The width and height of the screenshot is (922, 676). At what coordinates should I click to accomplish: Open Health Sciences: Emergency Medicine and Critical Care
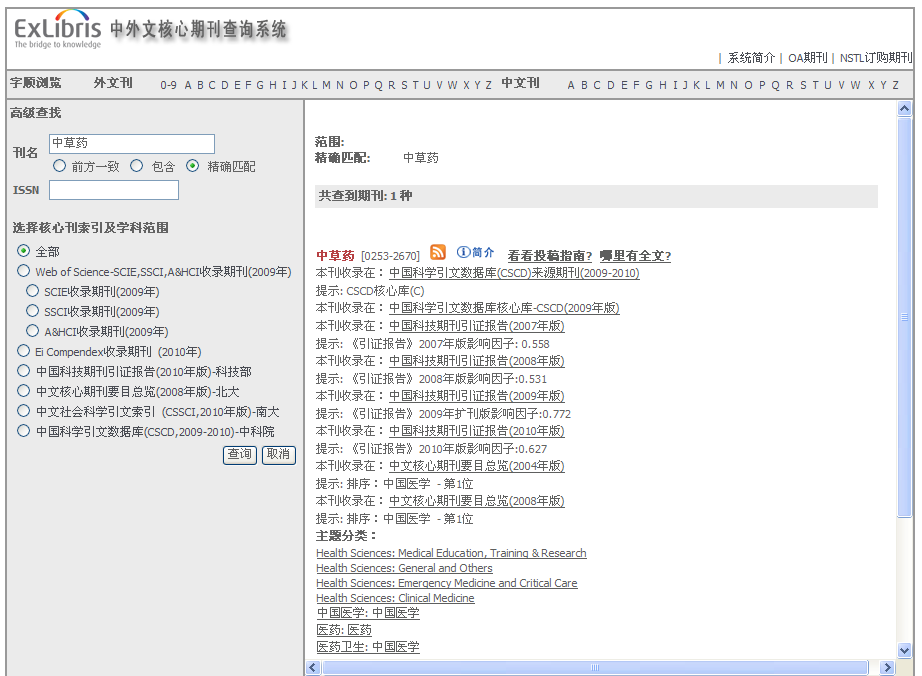pyautogui.click(x=446, y=583)
